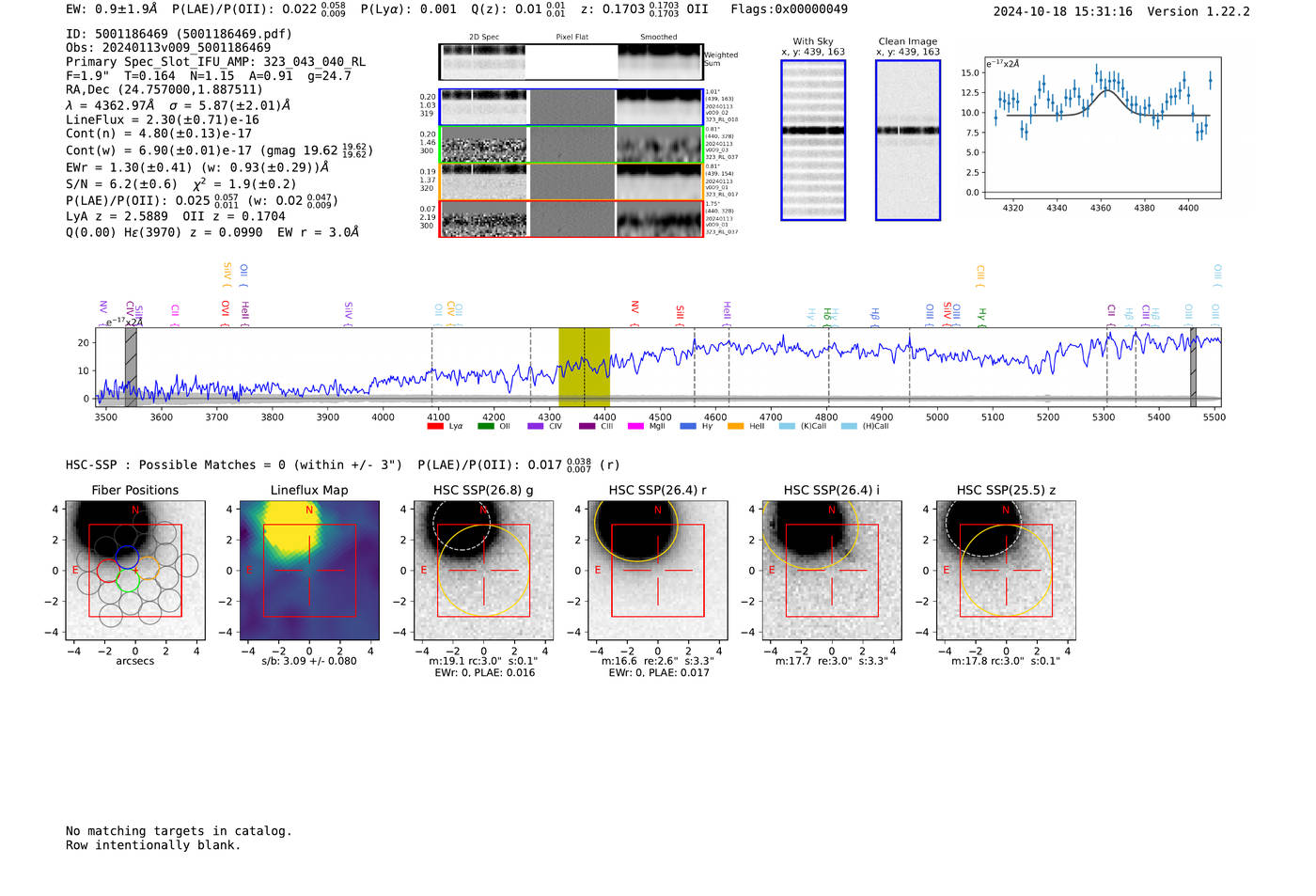
Task: Click the Clean Image cutout
Action: point(908,140)
